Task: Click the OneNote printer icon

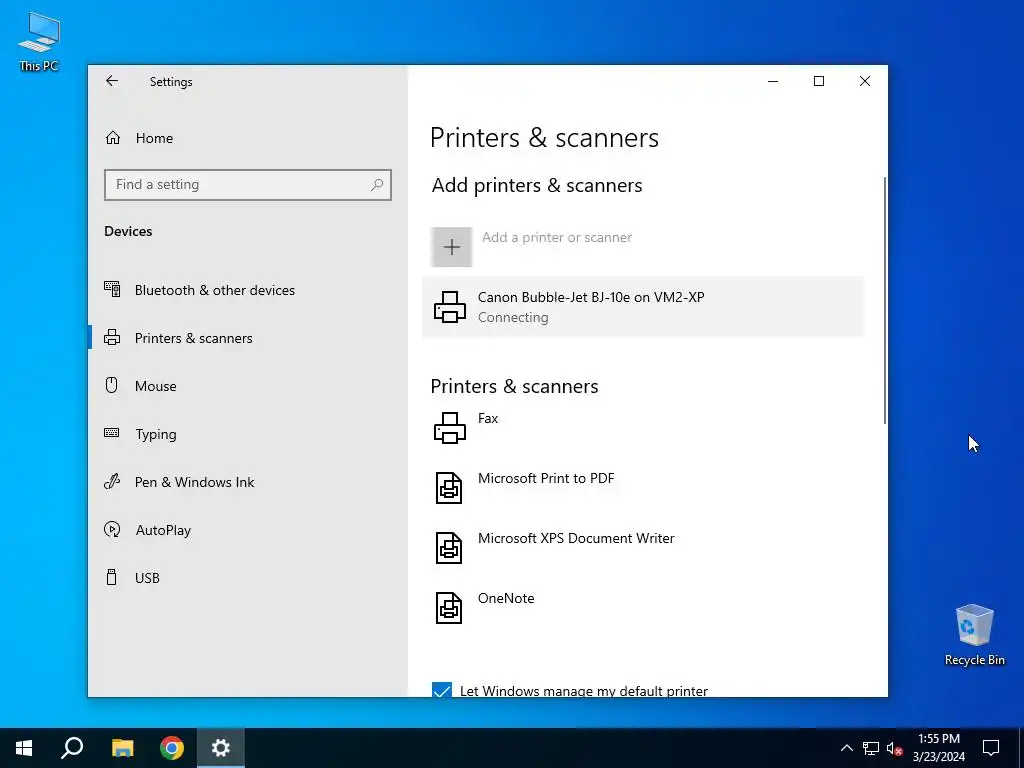Action: [449, 608]
